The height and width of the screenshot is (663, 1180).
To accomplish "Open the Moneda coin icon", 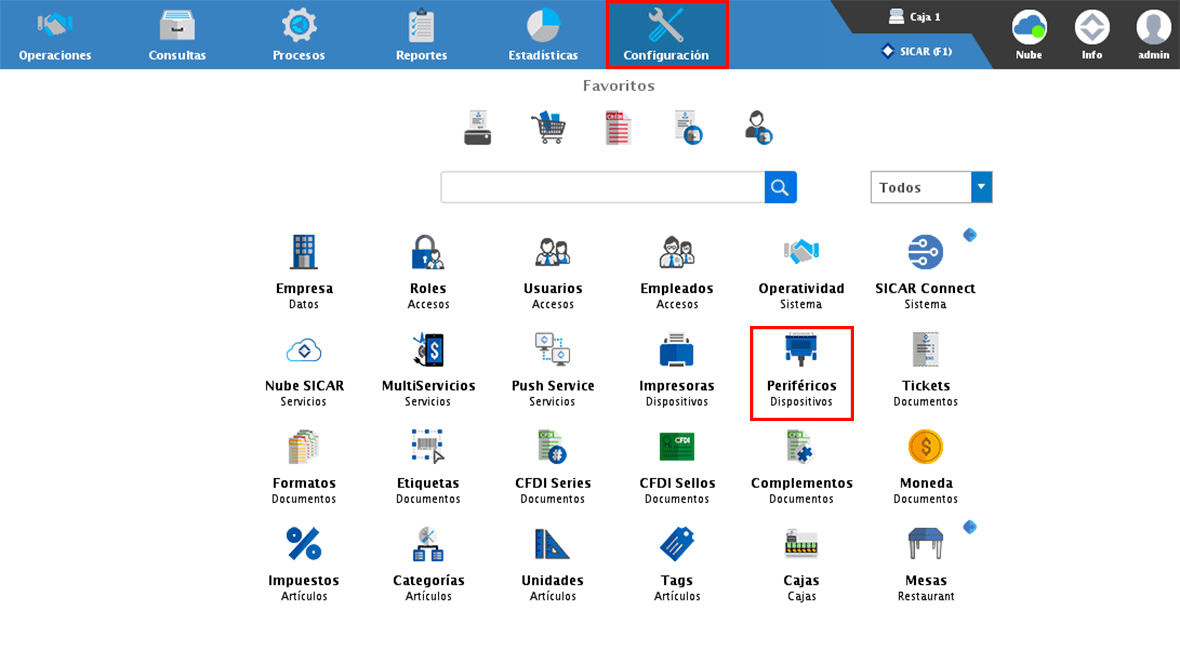I will click(925, 449).
